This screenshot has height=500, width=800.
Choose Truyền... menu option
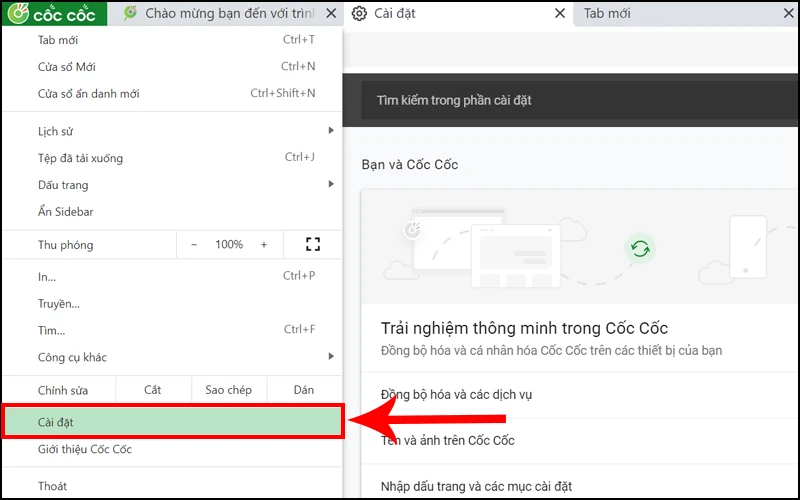[x=172, y=304]
